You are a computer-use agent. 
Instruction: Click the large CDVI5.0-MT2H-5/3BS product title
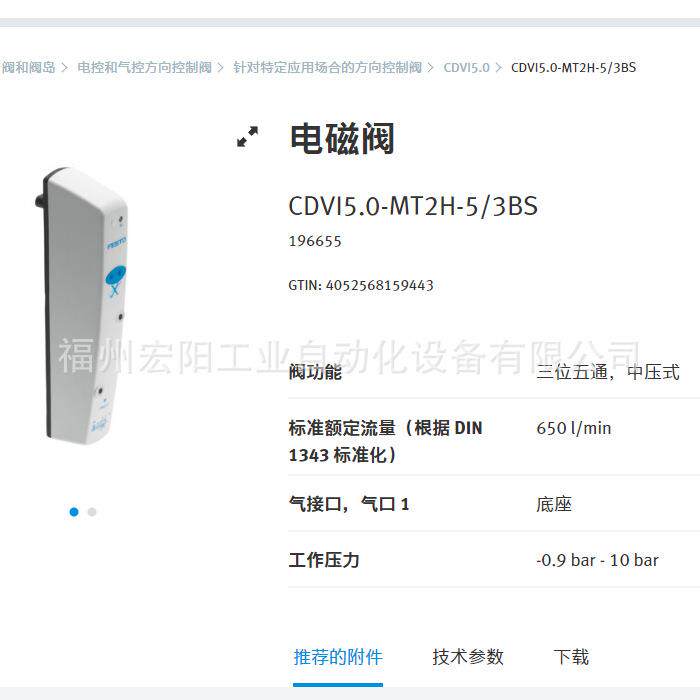pyautogui.click(x=413, y=206)
